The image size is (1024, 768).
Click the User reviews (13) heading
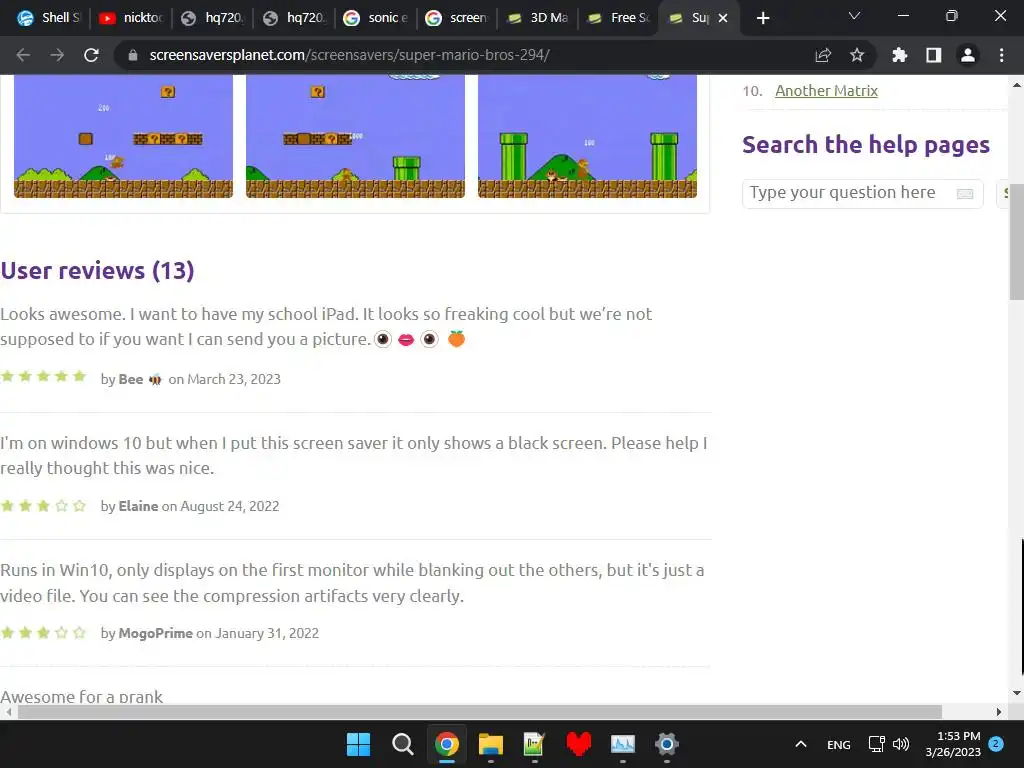pyautogui.click(x=97, y=270)
